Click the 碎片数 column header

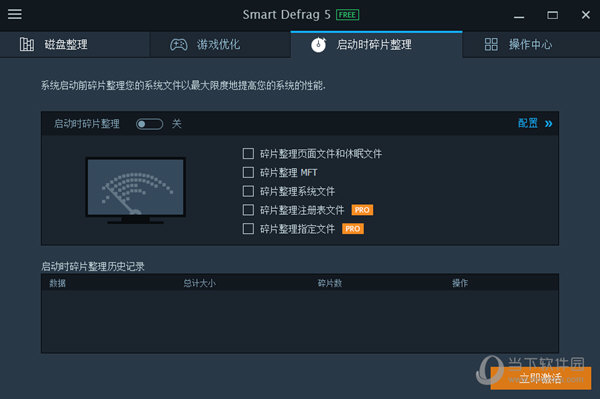coord(329,283)
